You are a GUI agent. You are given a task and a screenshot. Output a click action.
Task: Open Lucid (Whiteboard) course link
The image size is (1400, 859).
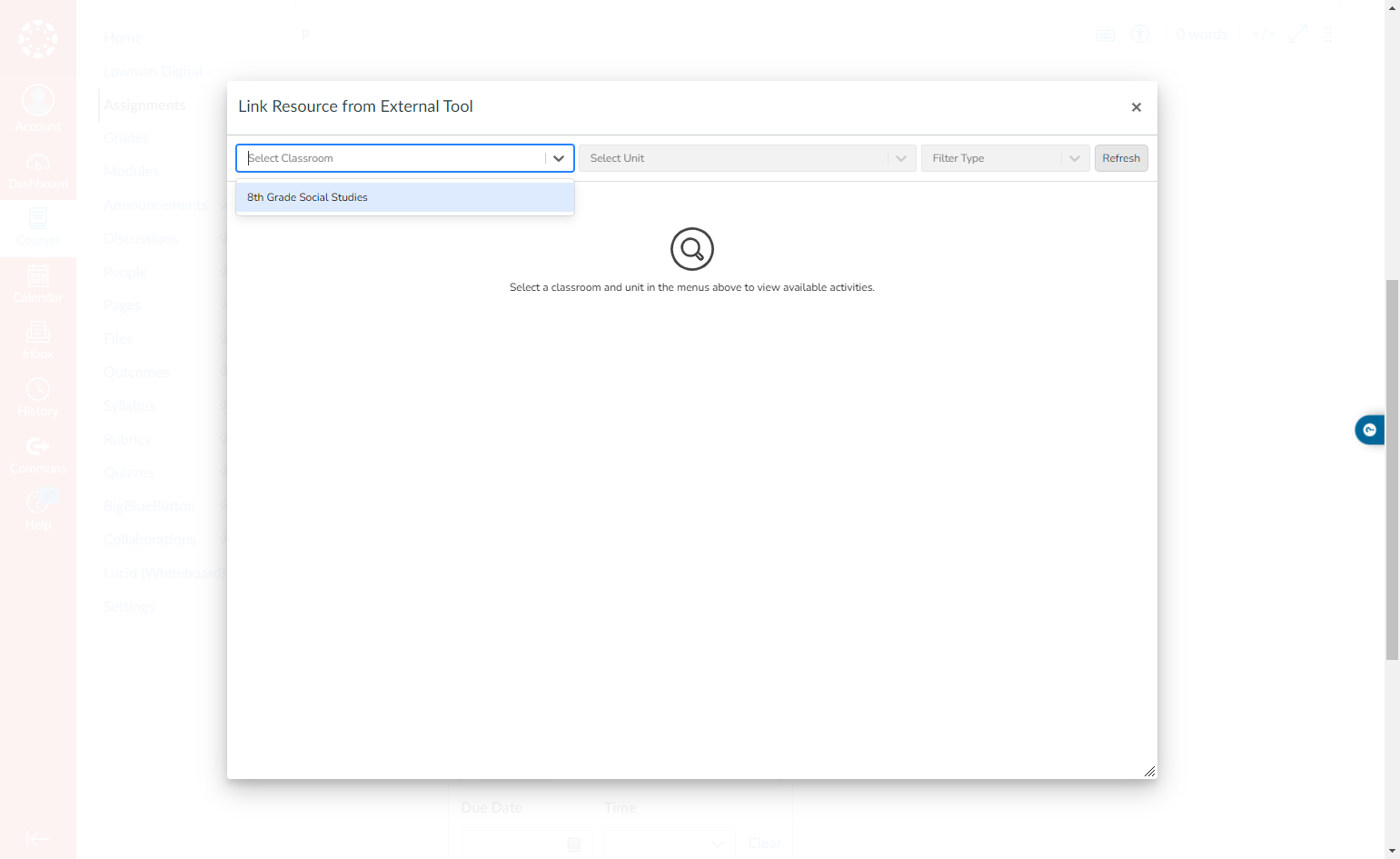[164, 574]
